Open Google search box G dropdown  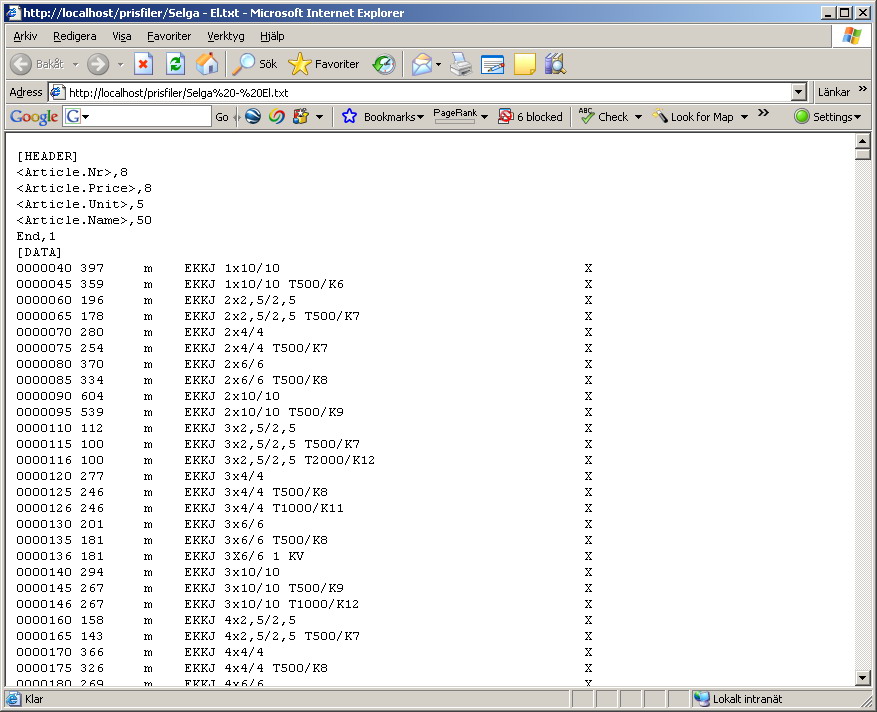(86, 116)
